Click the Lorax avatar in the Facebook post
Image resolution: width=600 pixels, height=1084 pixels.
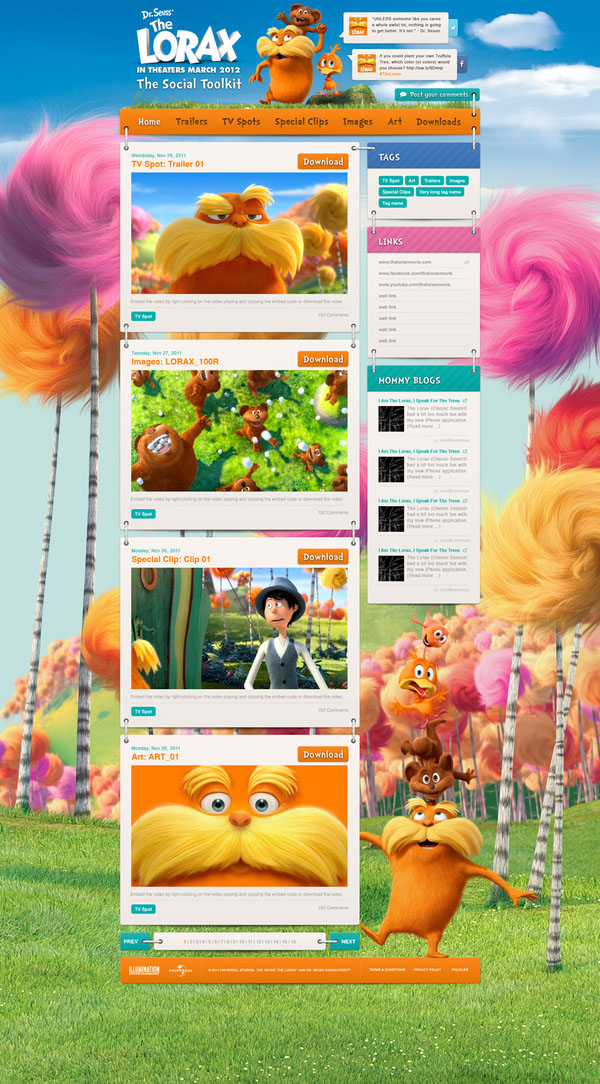click(x=367, y=64)
